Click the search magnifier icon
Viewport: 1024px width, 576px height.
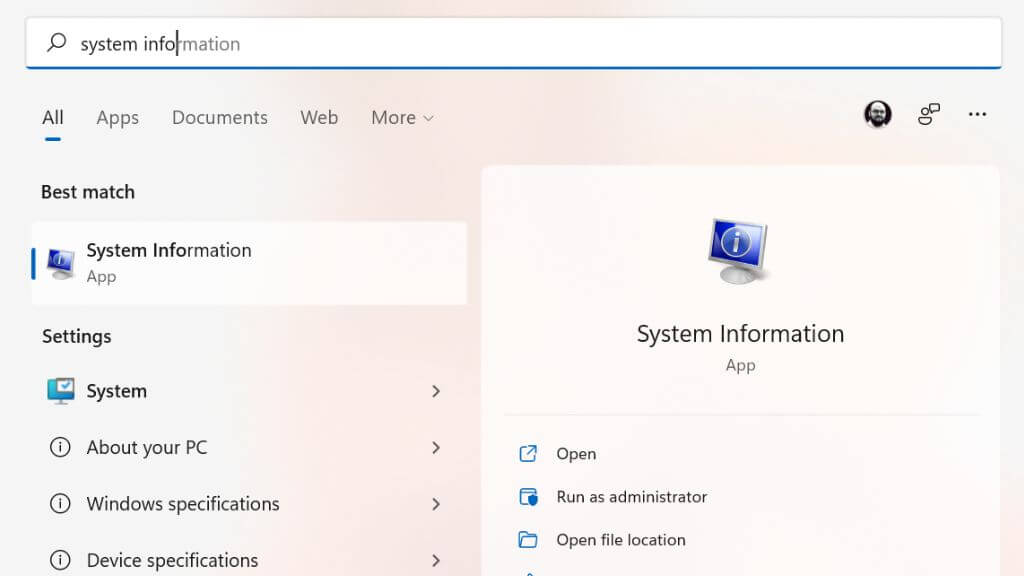57,43
